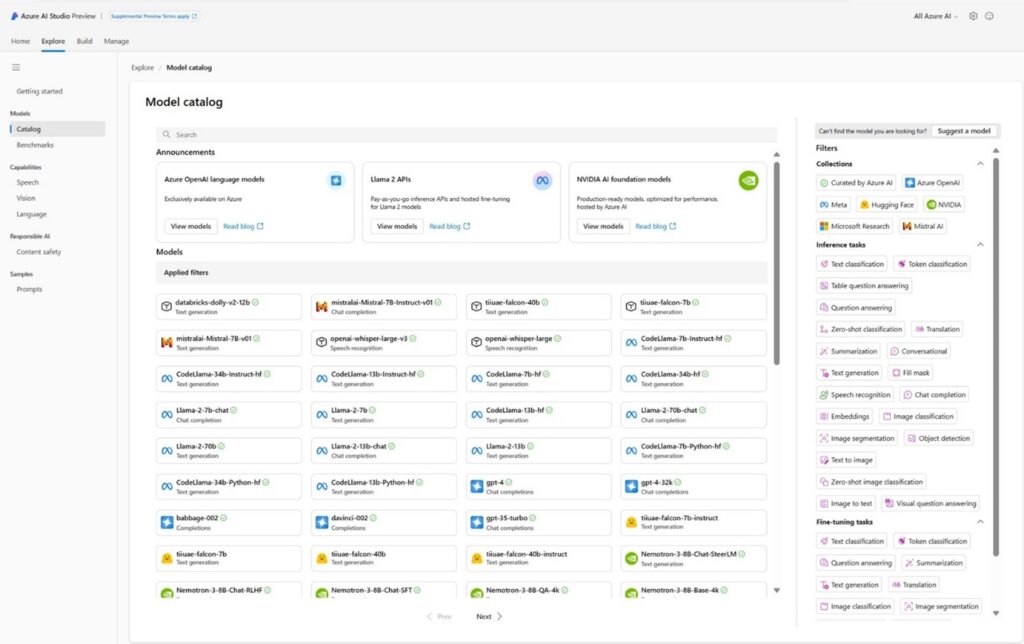
Task: Enable the Curated by Azure AI filter
Action: click(855, 182)
